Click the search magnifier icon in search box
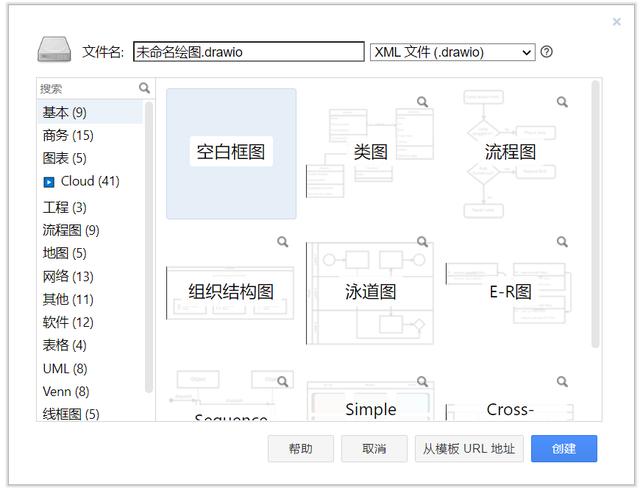 [145, 88]
